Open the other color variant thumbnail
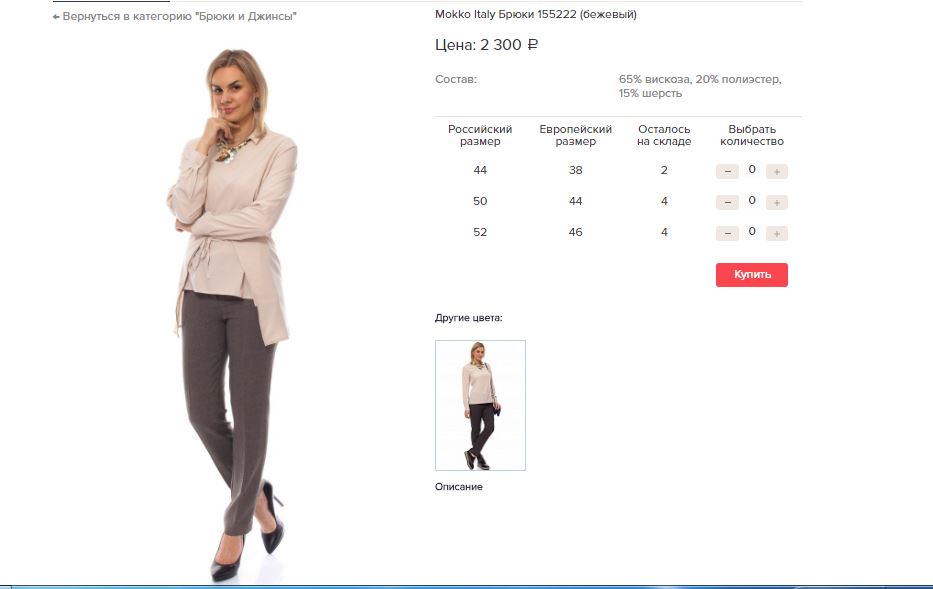The image size is (933, 589). [x=480, y=405]
